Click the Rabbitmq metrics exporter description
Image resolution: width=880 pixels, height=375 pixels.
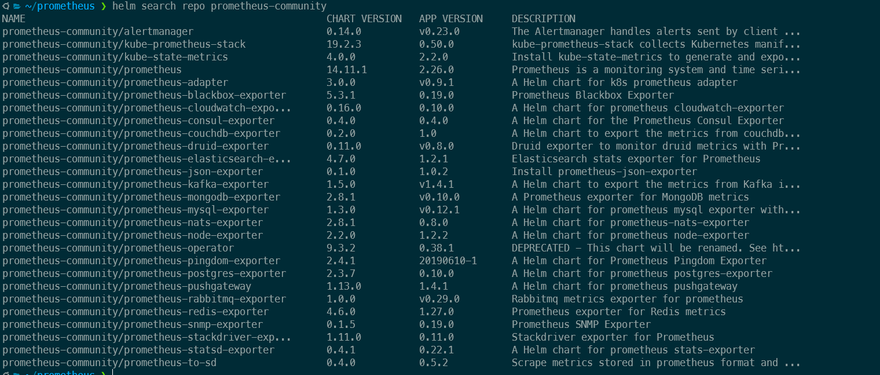point(627,299)
